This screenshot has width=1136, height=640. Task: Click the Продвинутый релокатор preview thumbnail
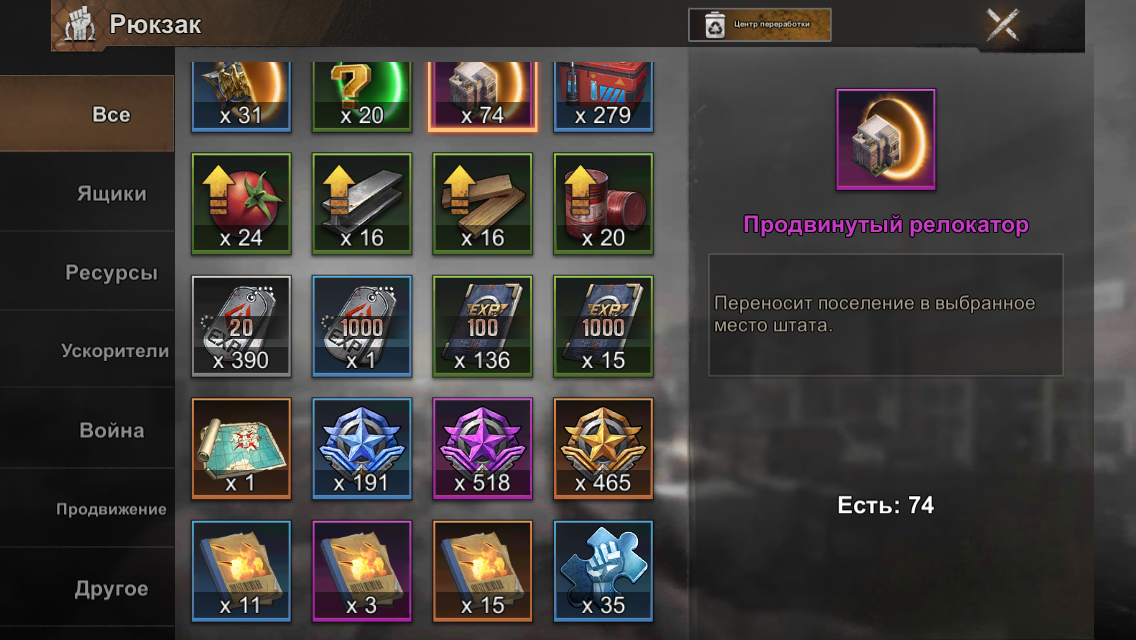[885, 140]
